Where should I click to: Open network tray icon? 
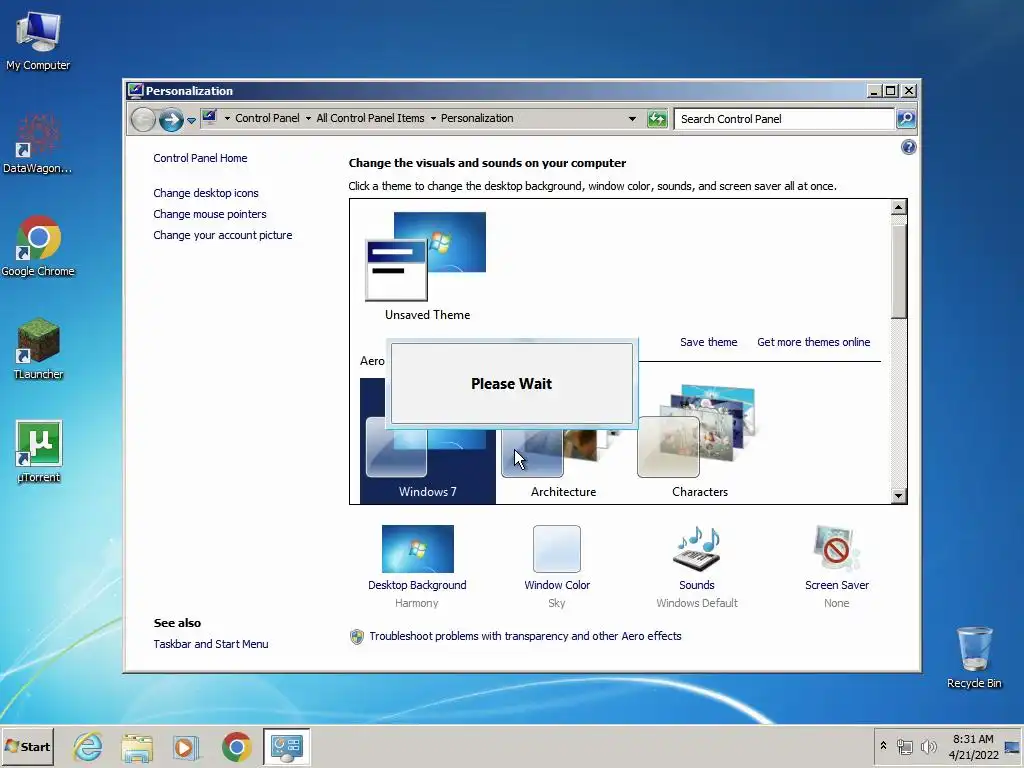(x=904, y=746)
